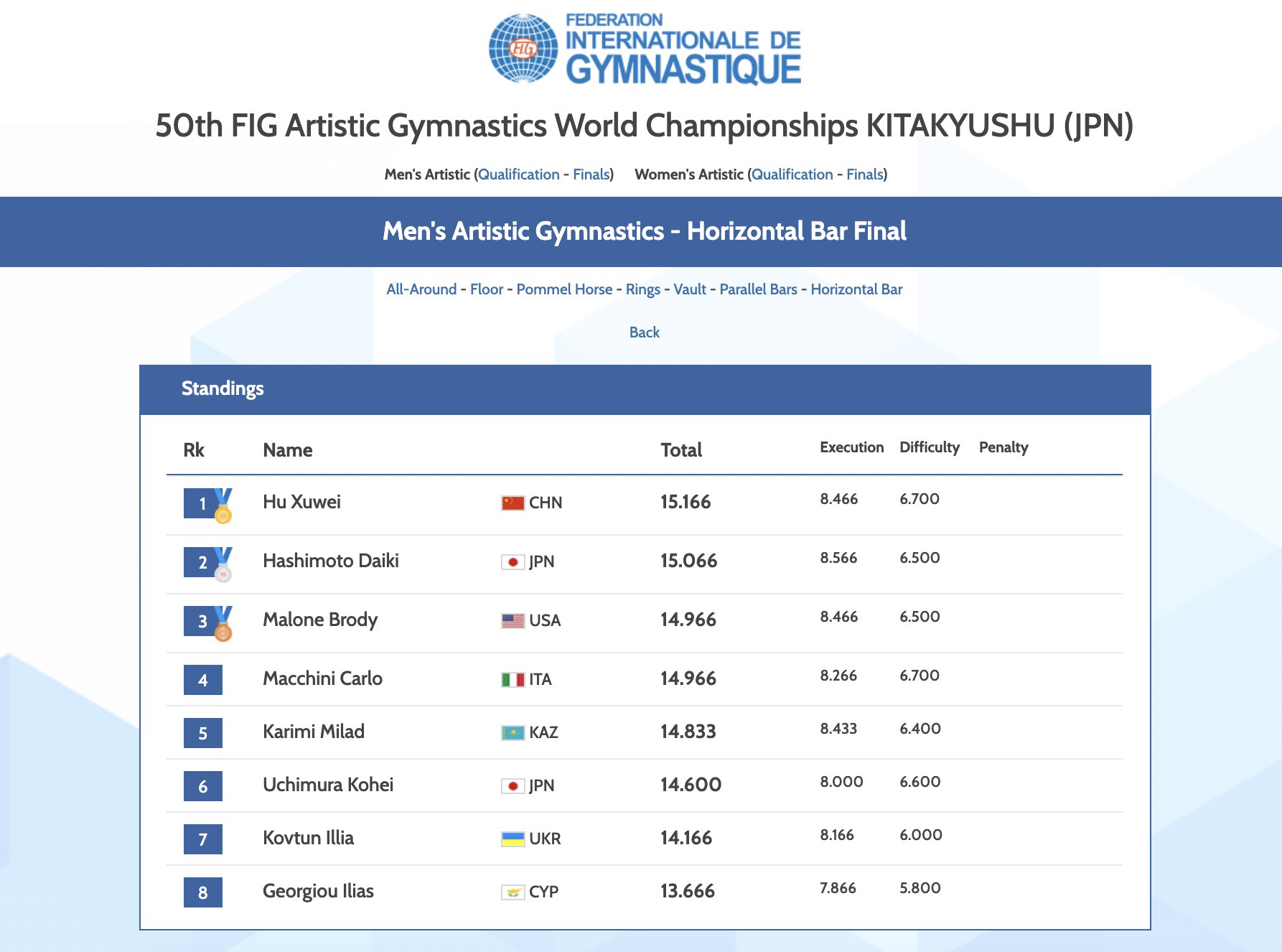Viewport: 1282px width, 952px height.
Task: Click total score 14.166
Action: point(686,838)
